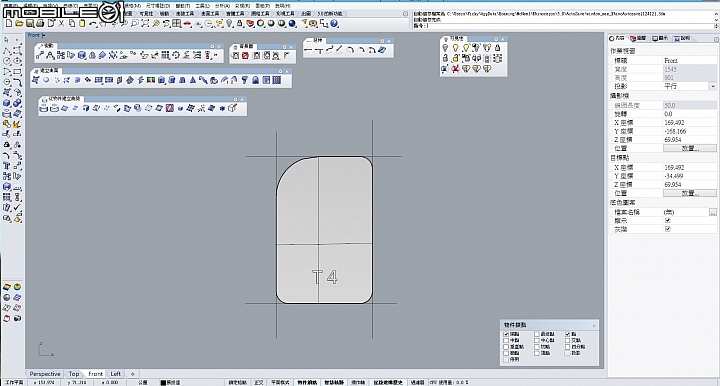Create a new file with the New icon
This screenshot has width=720, height=386.
9,23
